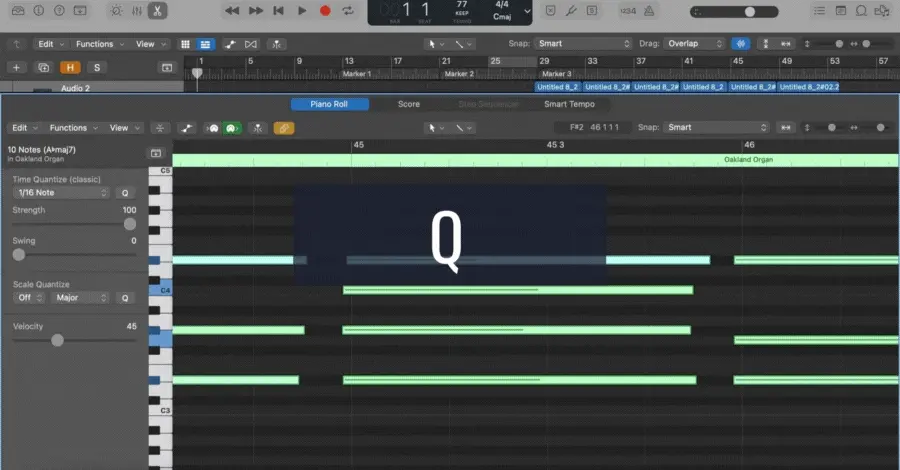Screen dimensions: 900x470
Task: Open 1/16 Note time quantize dropdown
Action: click(61, 193)
